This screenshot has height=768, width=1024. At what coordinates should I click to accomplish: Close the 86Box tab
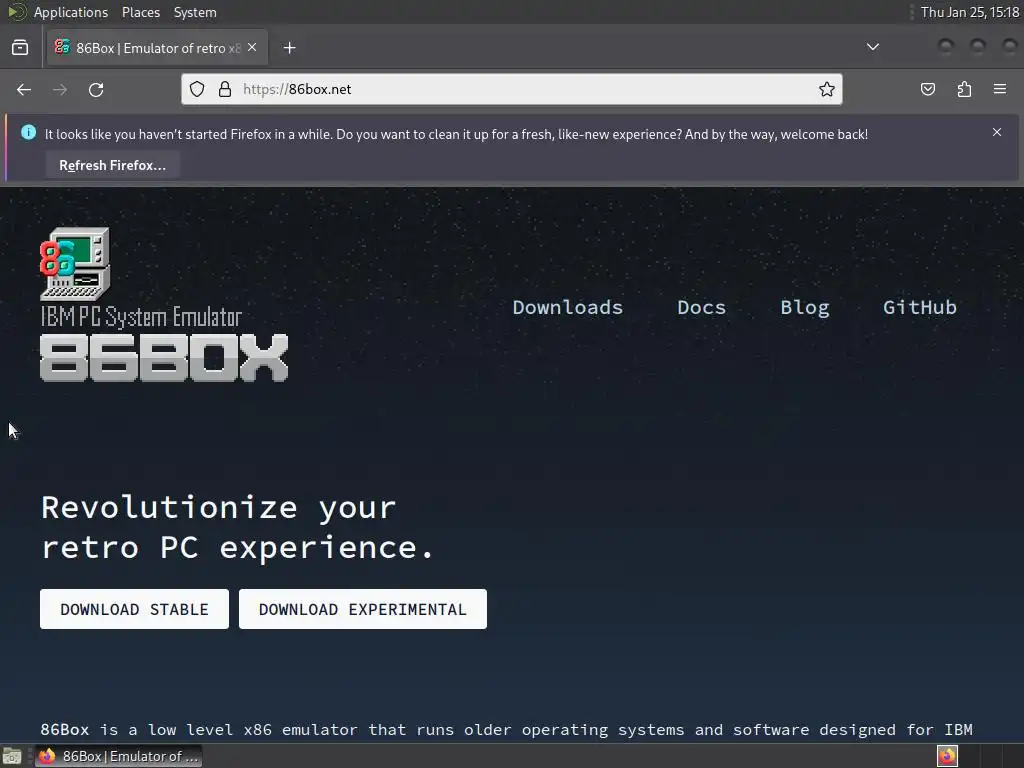(x=252, y=48)
